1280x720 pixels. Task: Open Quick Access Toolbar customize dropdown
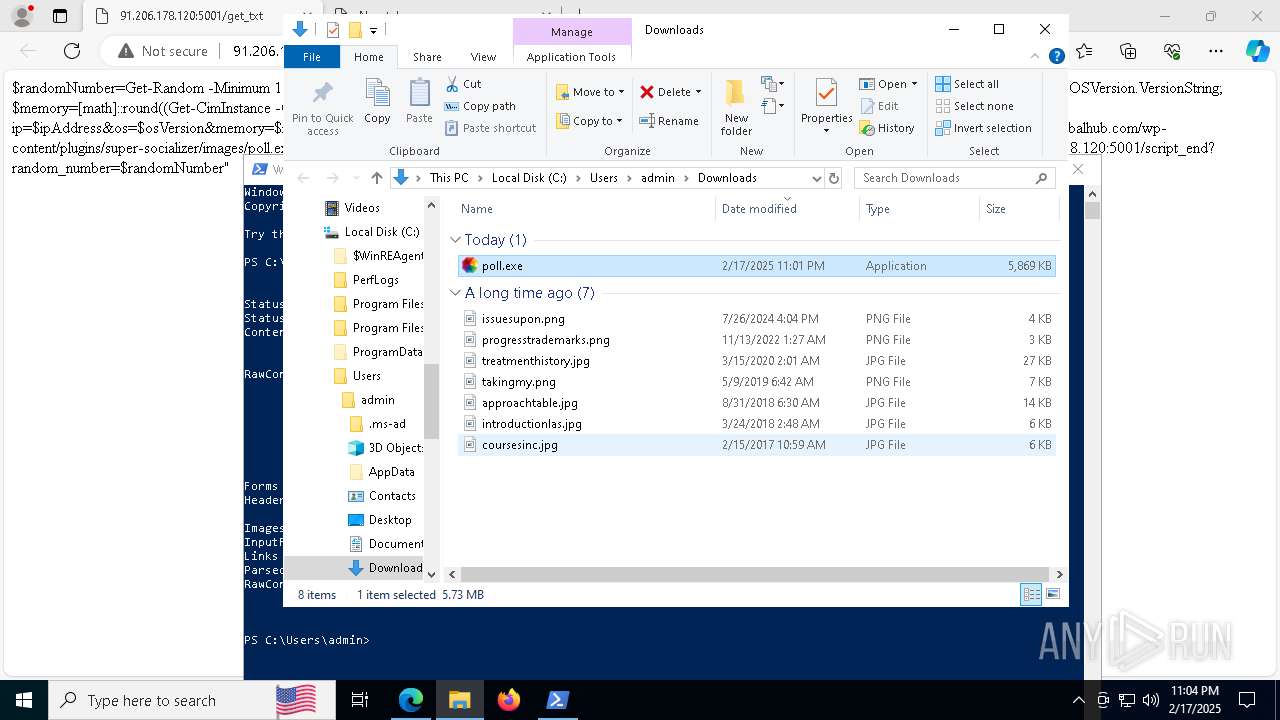point(373,30)
